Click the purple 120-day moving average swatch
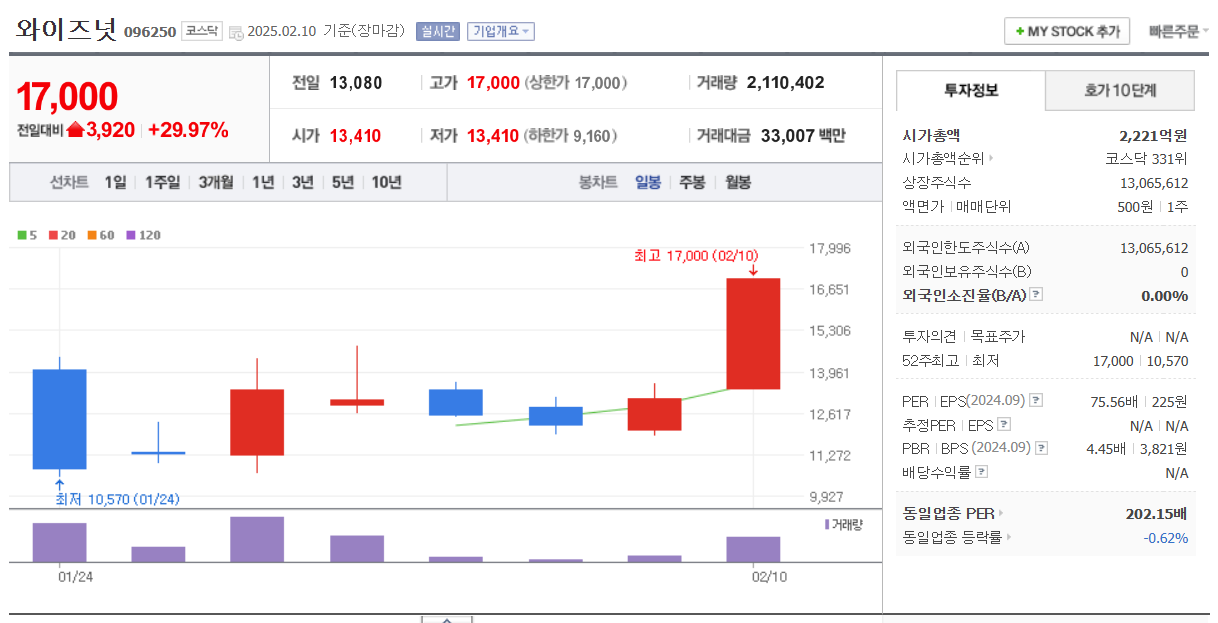 point(130,235)
